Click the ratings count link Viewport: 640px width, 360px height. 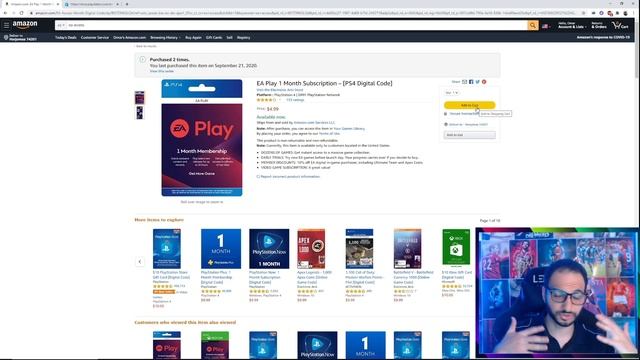click(x=295, y=100)
